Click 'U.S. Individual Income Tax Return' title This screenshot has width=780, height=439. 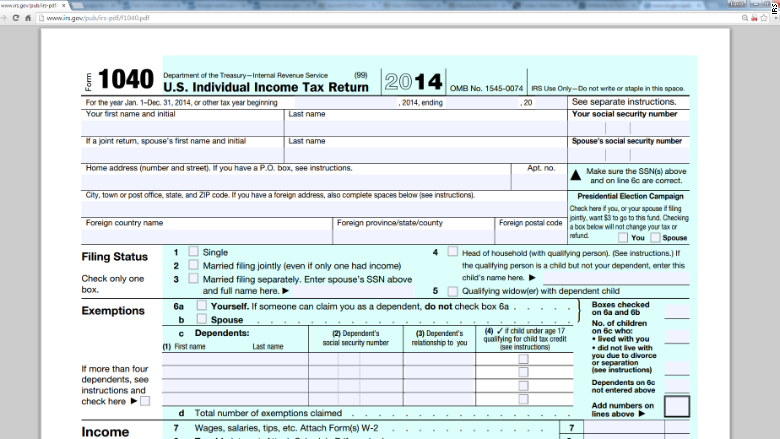coord(266,88)
